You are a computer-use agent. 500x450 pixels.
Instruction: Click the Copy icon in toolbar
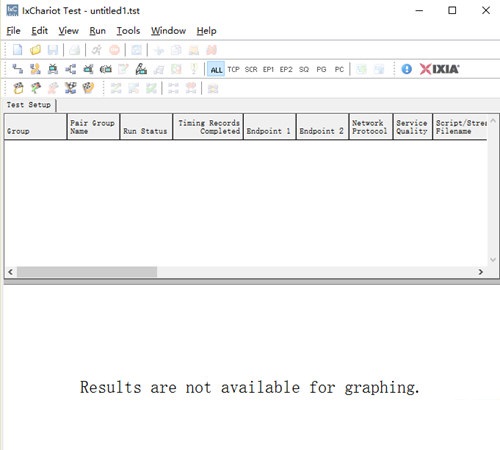[x=176, y=50]
